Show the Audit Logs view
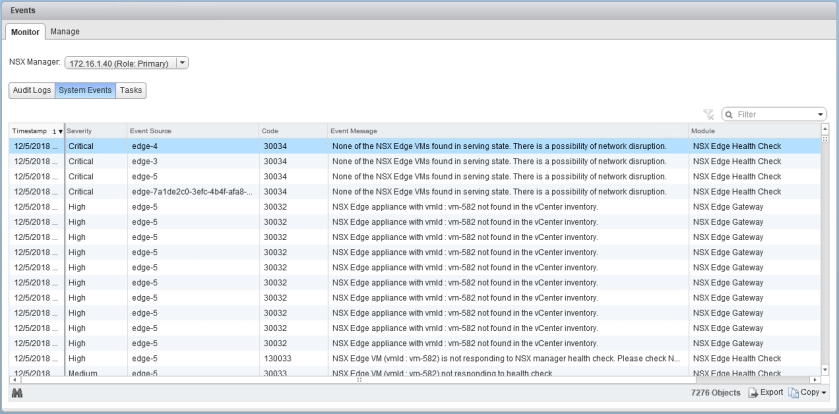The width and height of the screenshot is (839, 414). (x=31, y=90)
